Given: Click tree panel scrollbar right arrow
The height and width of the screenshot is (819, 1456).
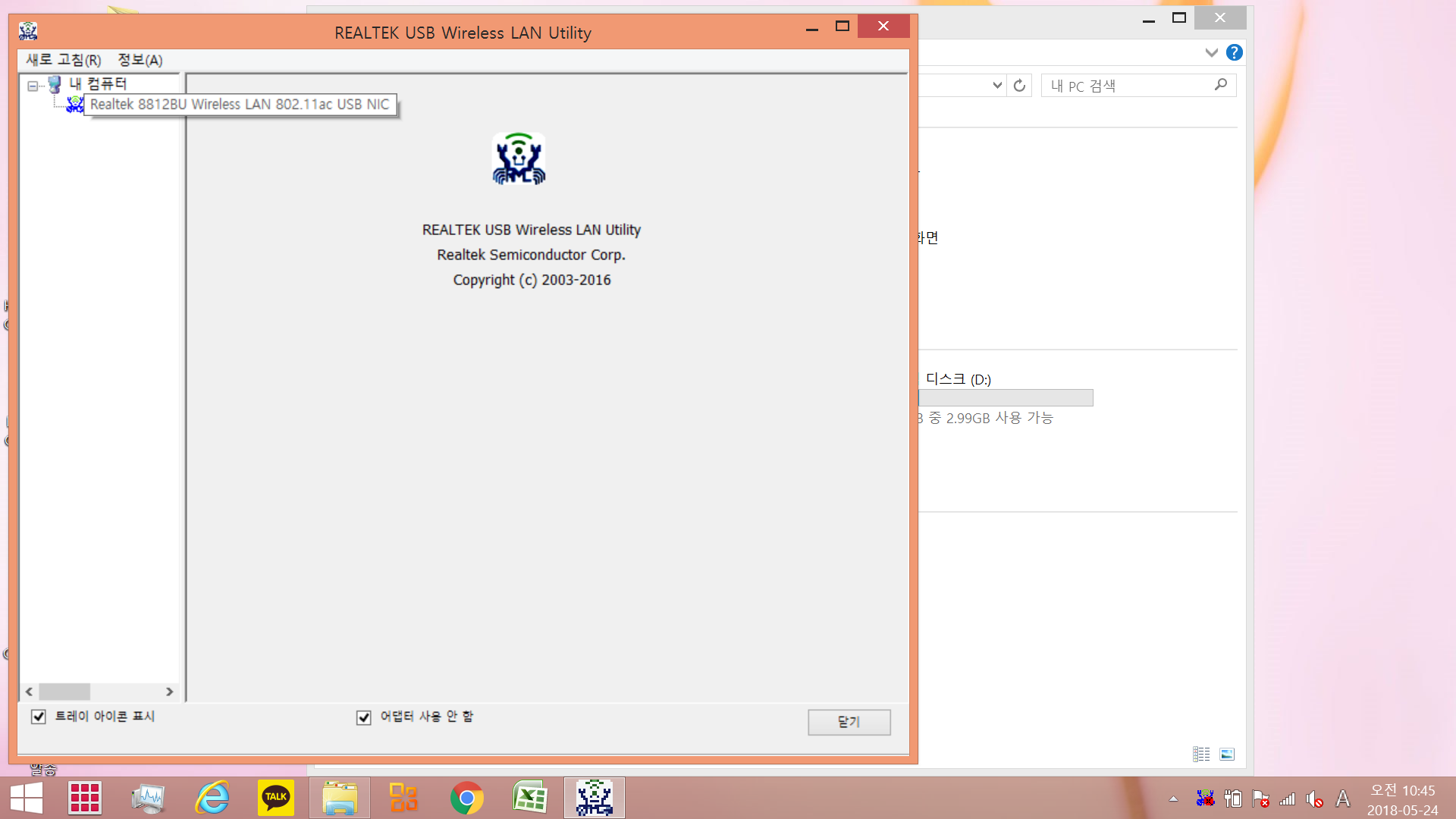Looking at the screenshot, I should 169,692.
